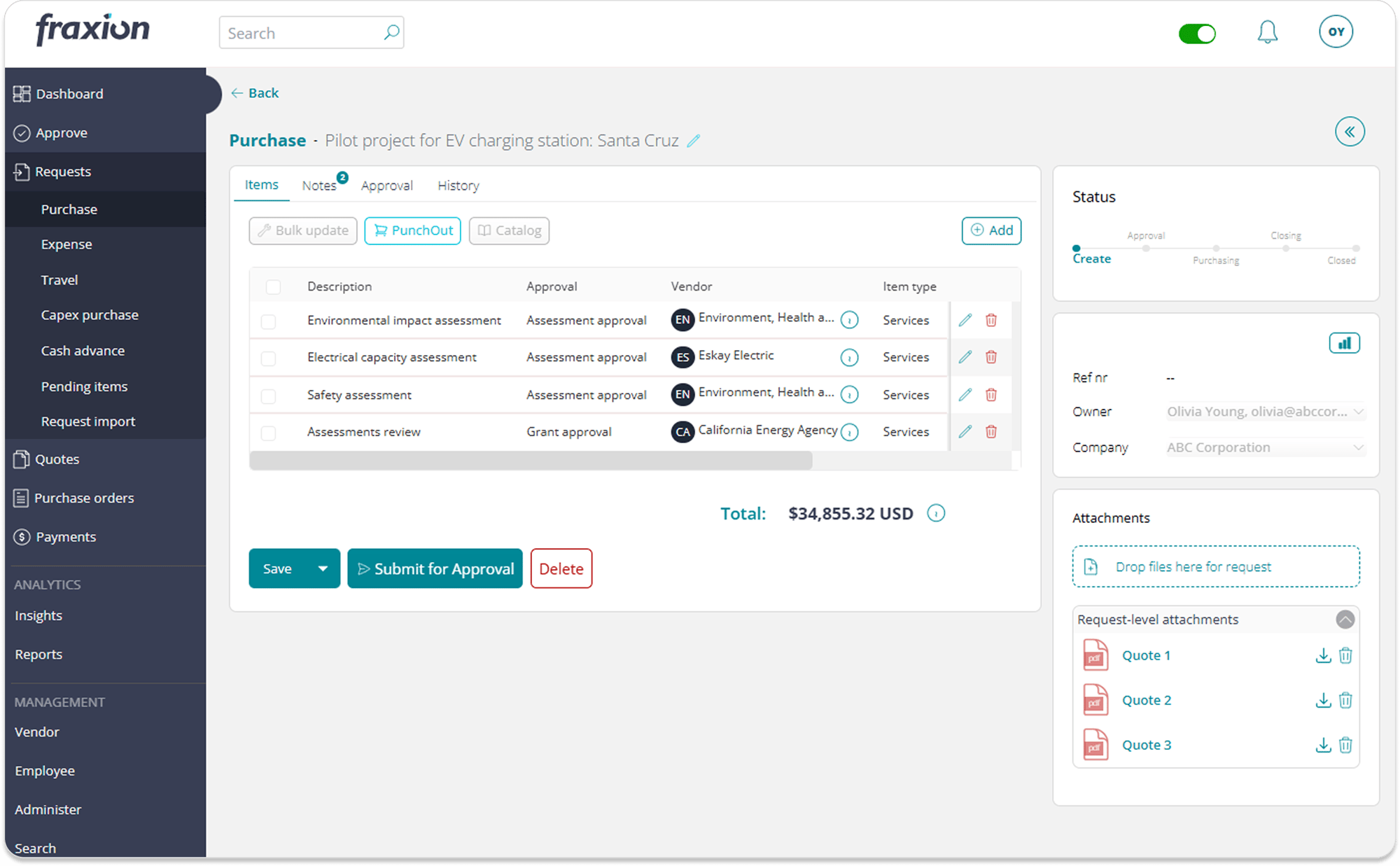Select the Dashboard sidebar icon
The image size is (1400, 866).
(22, 93)
